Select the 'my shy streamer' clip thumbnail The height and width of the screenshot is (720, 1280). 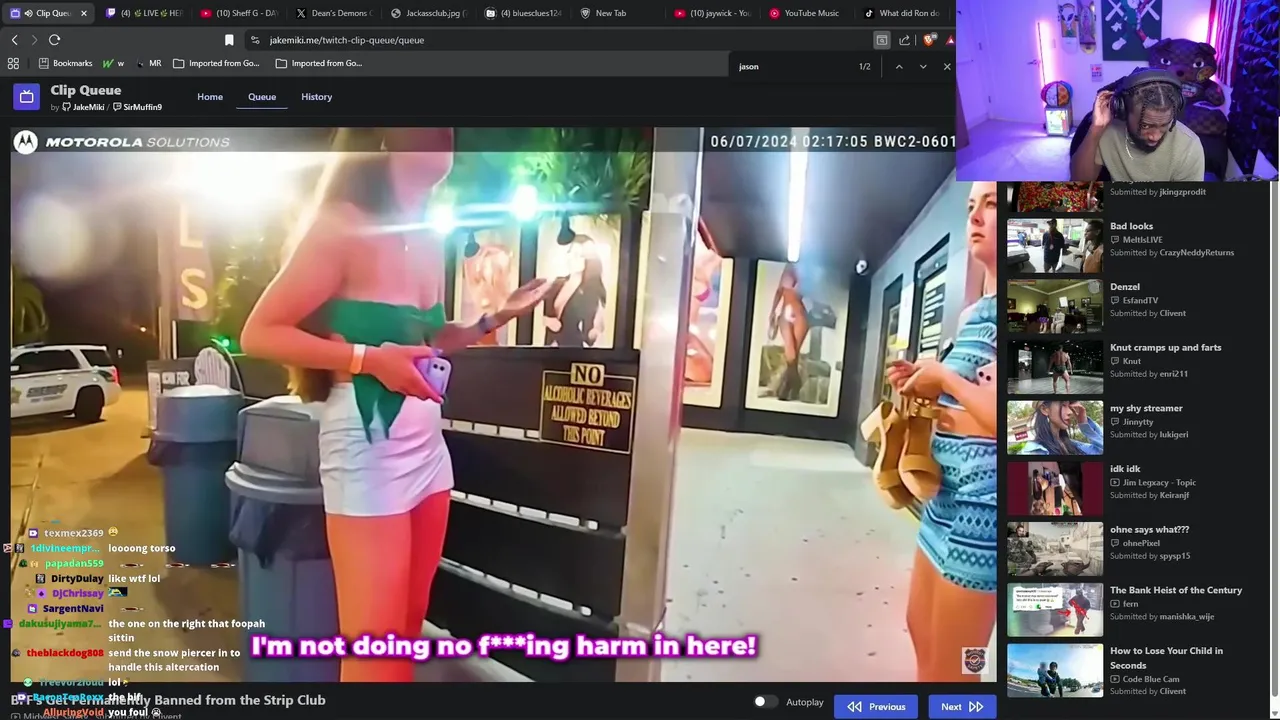tap(1055, 427)
